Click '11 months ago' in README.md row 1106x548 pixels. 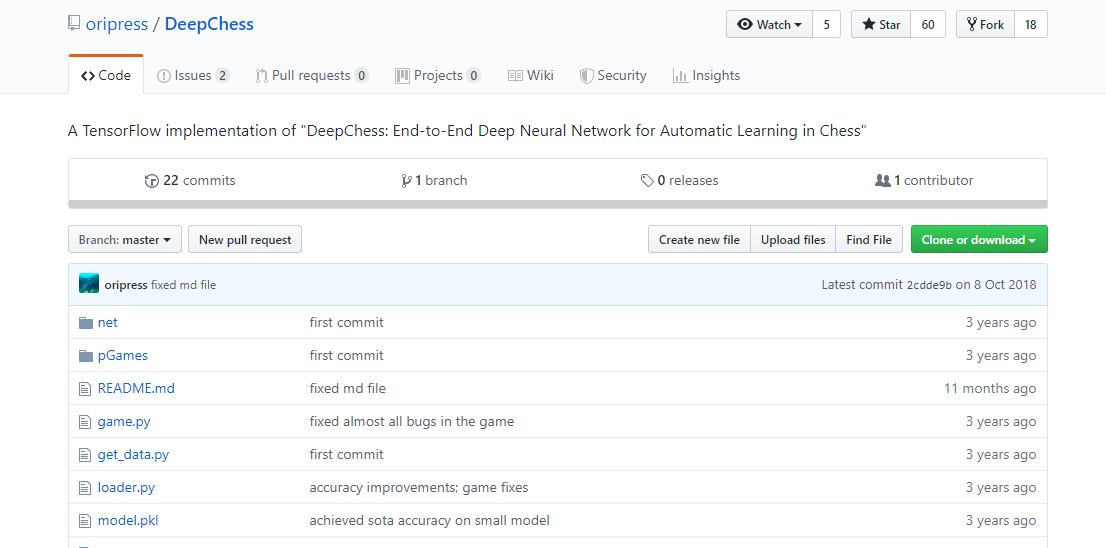coord(990,389)
